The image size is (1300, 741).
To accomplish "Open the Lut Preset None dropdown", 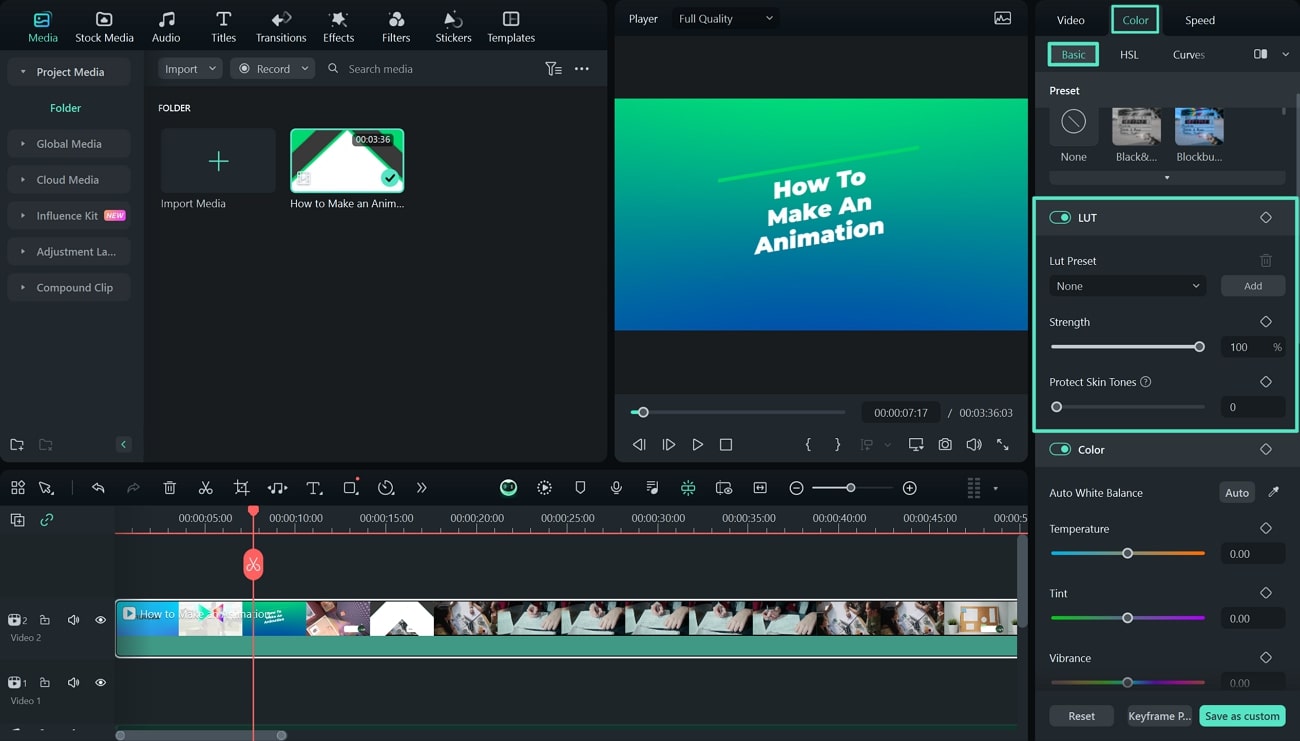I will point(1127,286).
